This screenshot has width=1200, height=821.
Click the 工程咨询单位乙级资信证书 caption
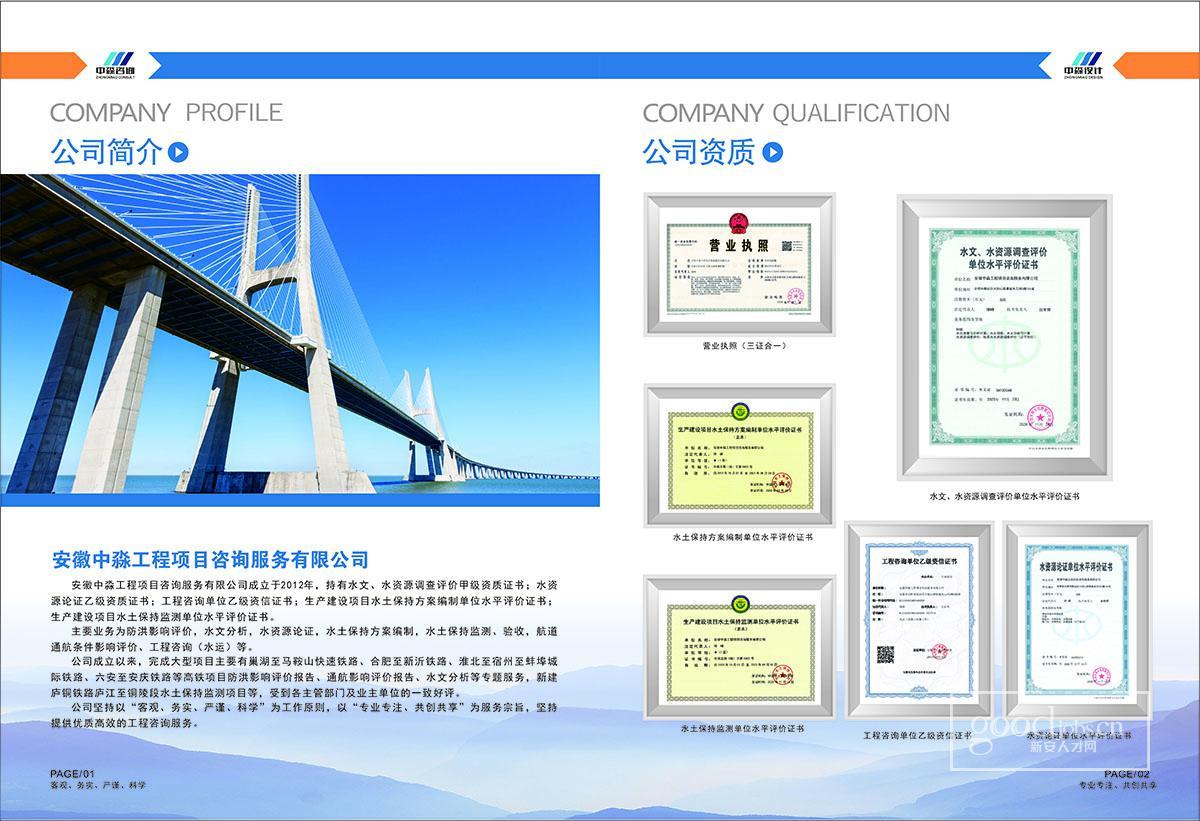tap(919, 735)
